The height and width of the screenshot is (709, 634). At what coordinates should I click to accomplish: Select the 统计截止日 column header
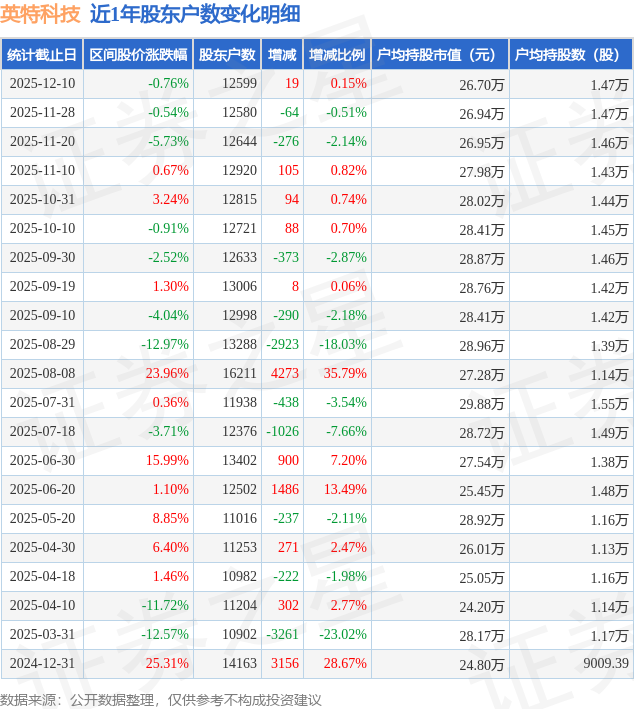pyautogui.click(x=42, y=55)
